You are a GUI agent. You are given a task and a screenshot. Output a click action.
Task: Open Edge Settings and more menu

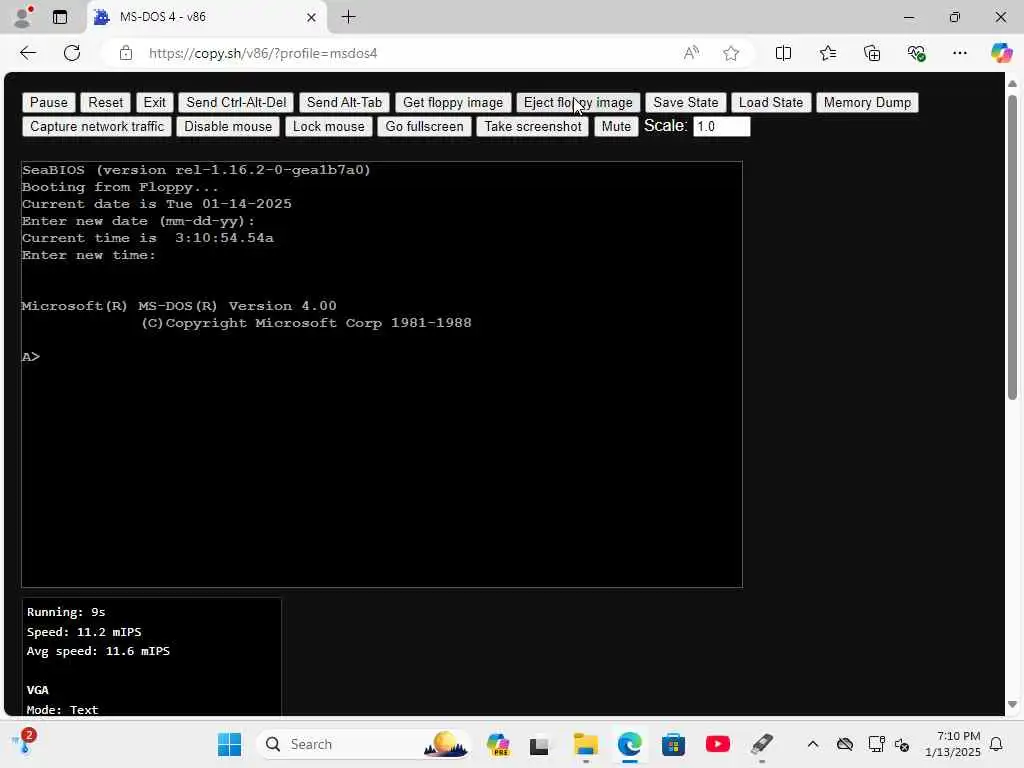[x=959, y=53]
